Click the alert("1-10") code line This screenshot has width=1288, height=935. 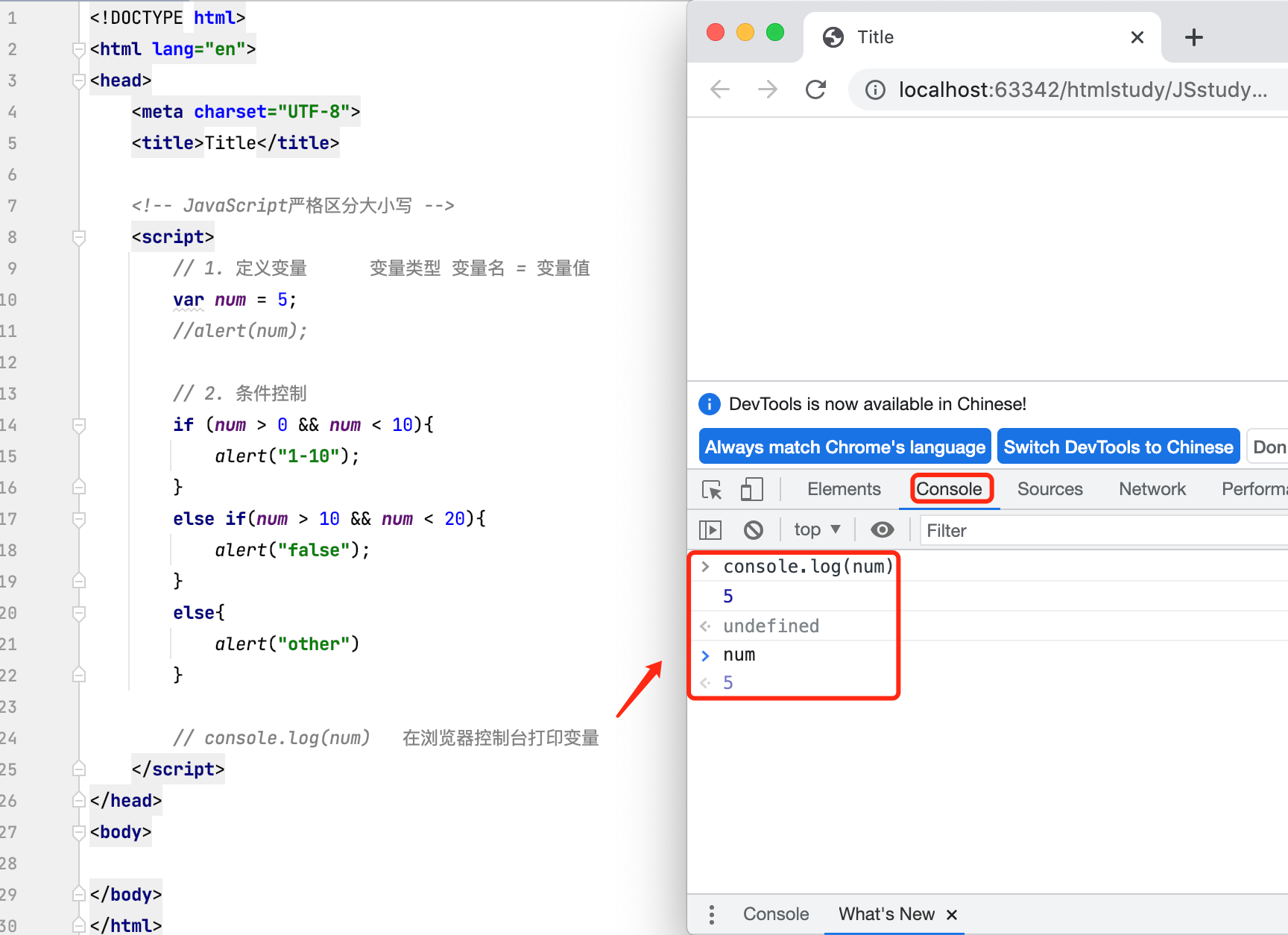(x=287, y=456)
